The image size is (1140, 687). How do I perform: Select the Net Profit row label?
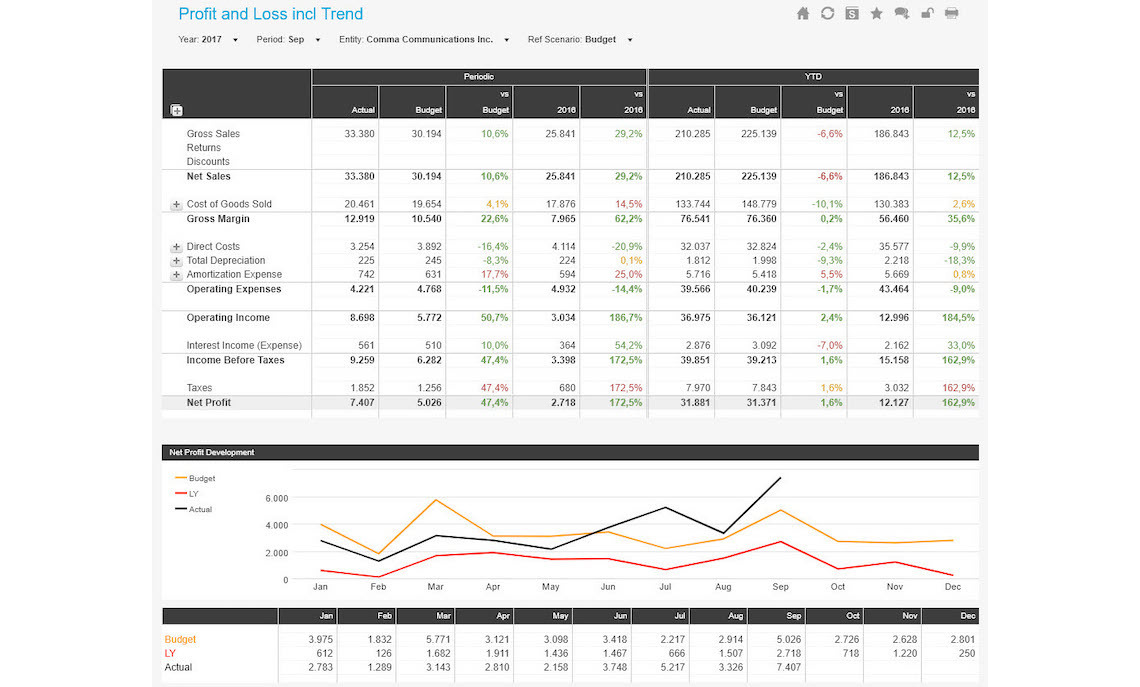[209, 402]
